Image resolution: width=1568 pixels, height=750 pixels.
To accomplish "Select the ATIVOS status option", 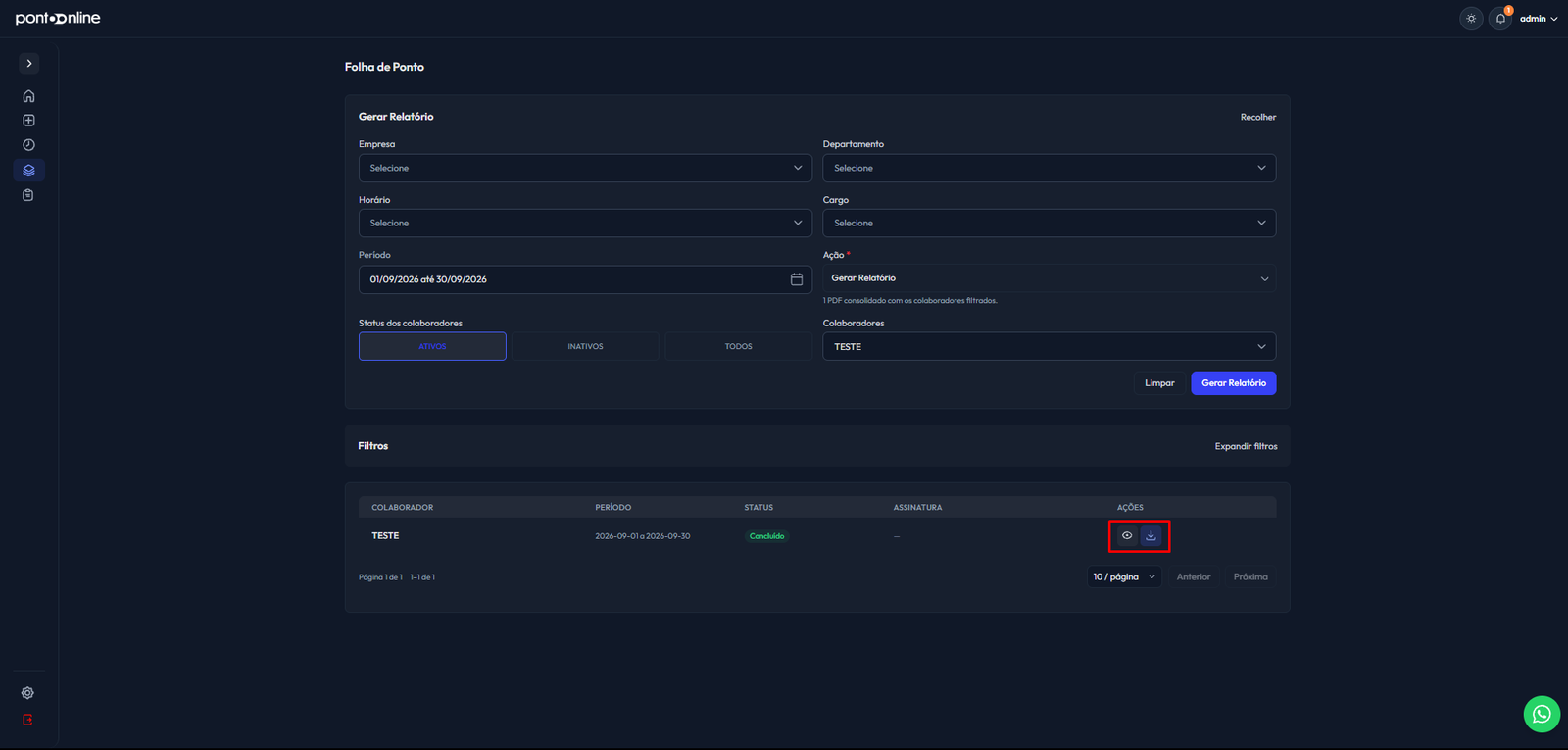I will coord(432,346).
